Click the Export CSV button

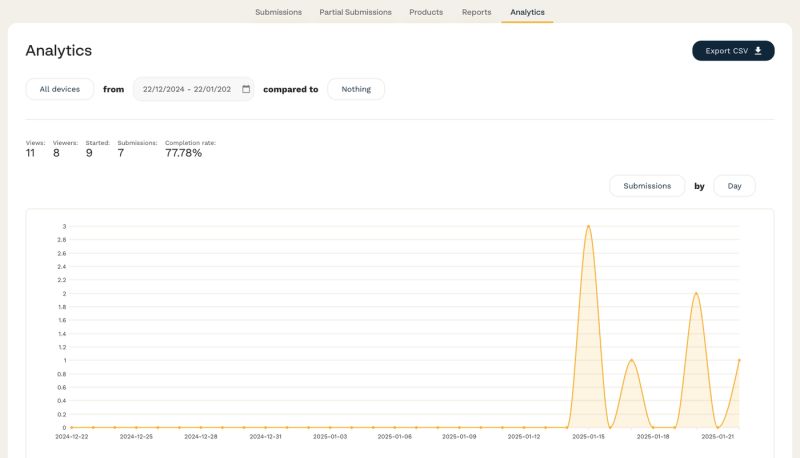click(x=733, y=50)
